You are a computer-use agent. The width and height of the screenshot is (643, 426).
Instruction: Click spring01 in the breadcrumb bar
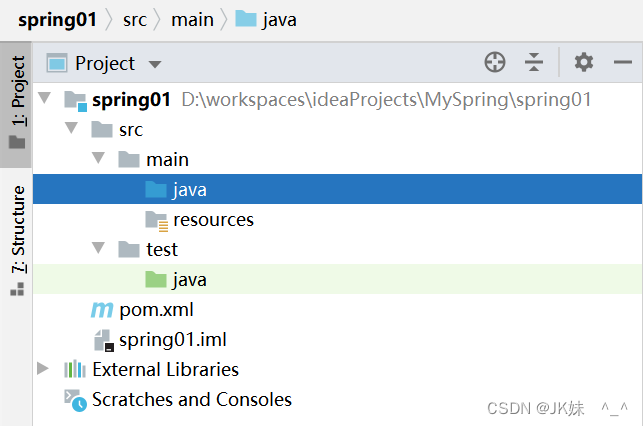point(57,20)
